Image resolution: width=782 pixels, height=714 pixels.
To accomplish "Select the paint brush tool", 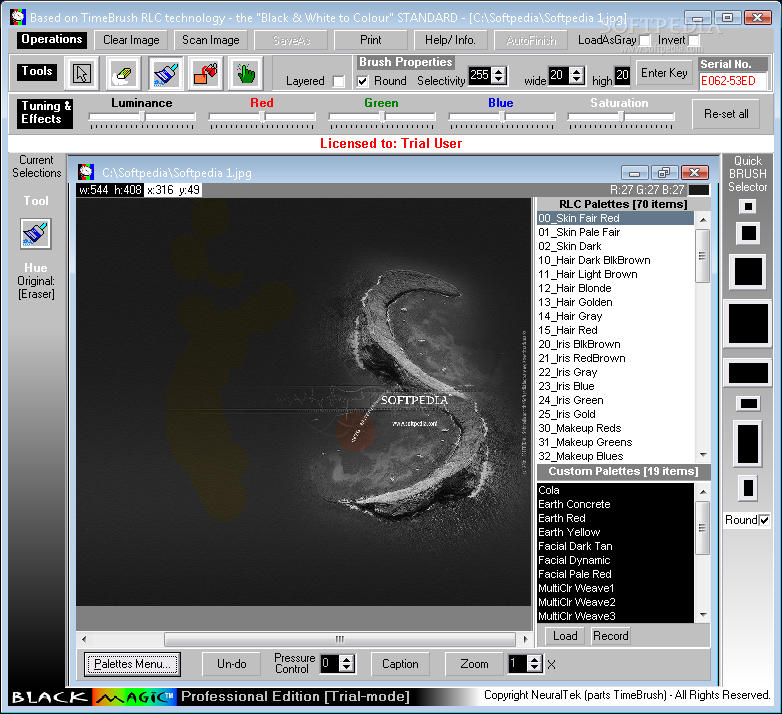I will point(165,73).
